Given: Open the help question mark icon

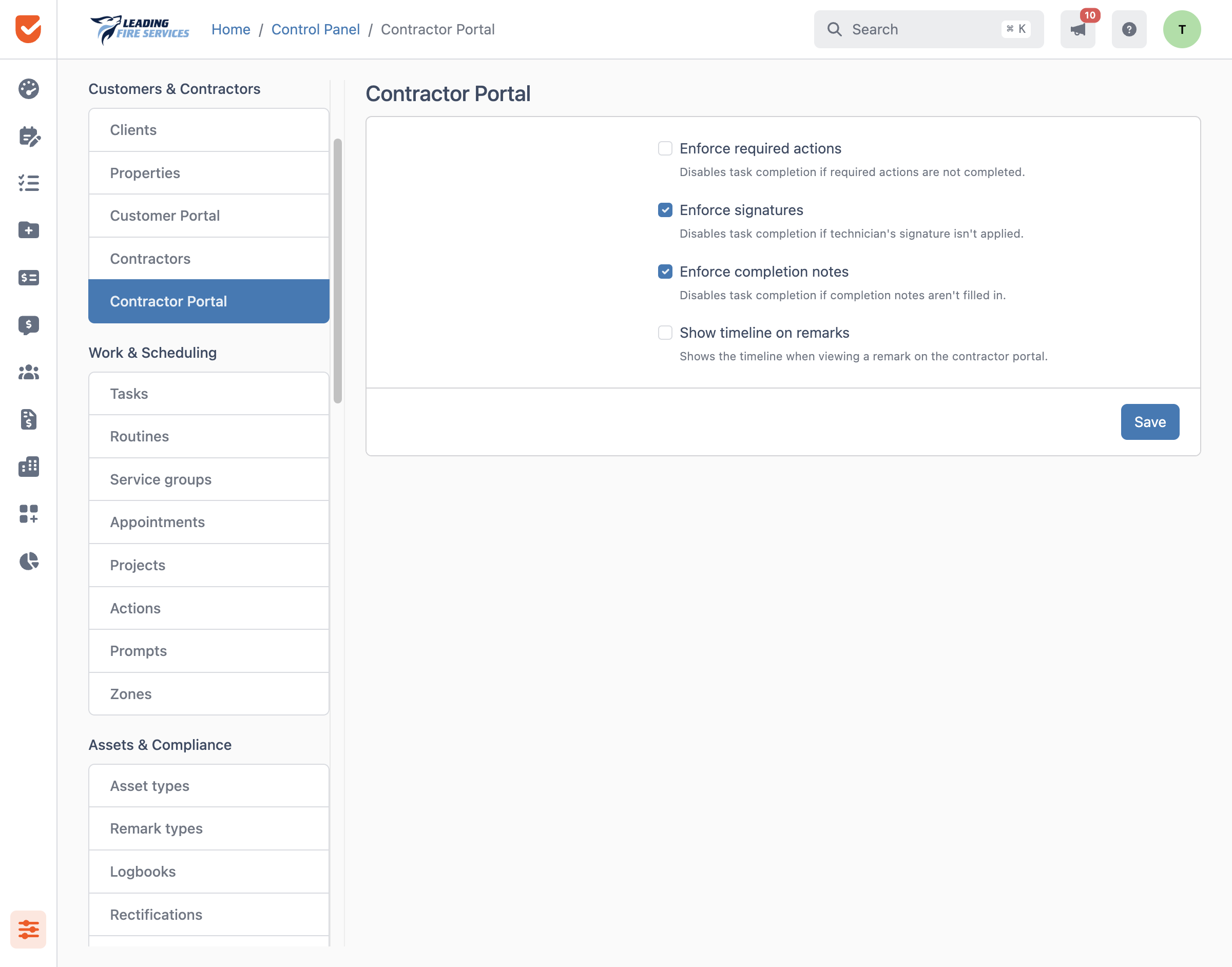Looking at the screenshot, I should 1129,29.
